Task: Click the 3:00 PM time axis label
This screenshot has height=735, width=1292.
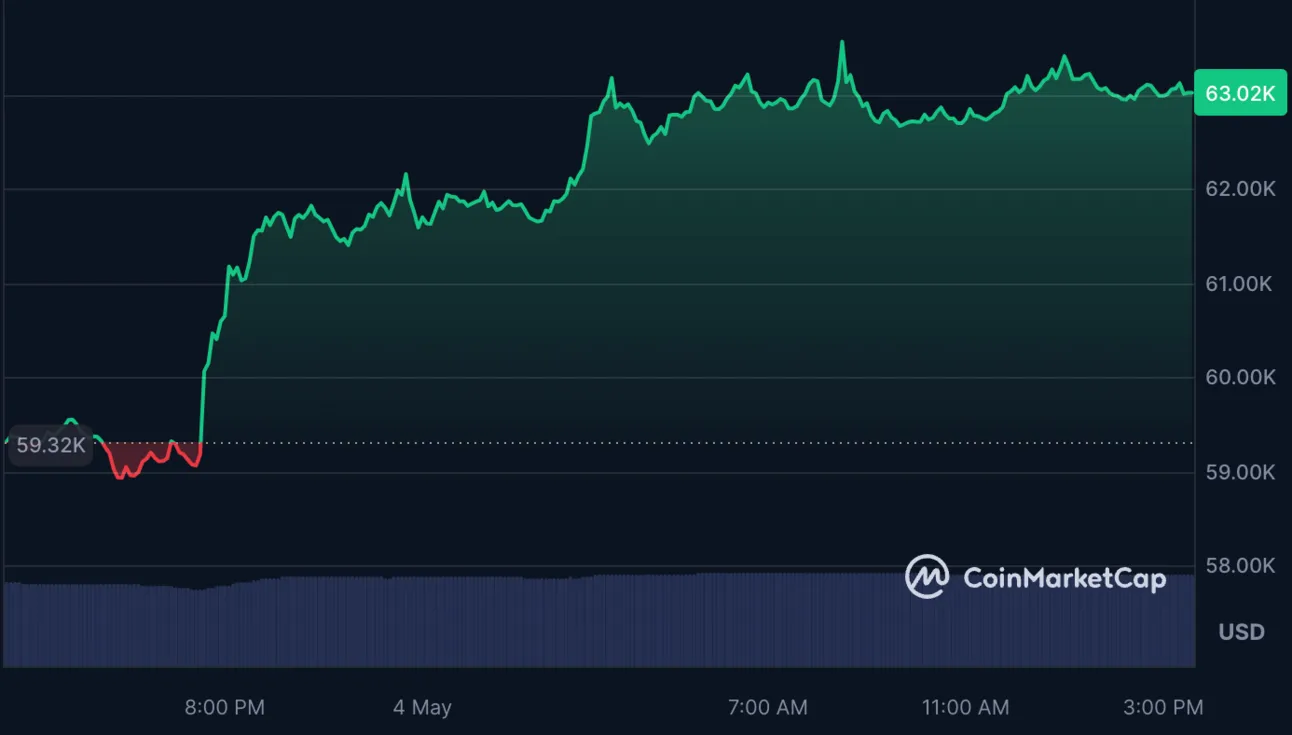Action: pyautogui.click(x=1162, y=708)
